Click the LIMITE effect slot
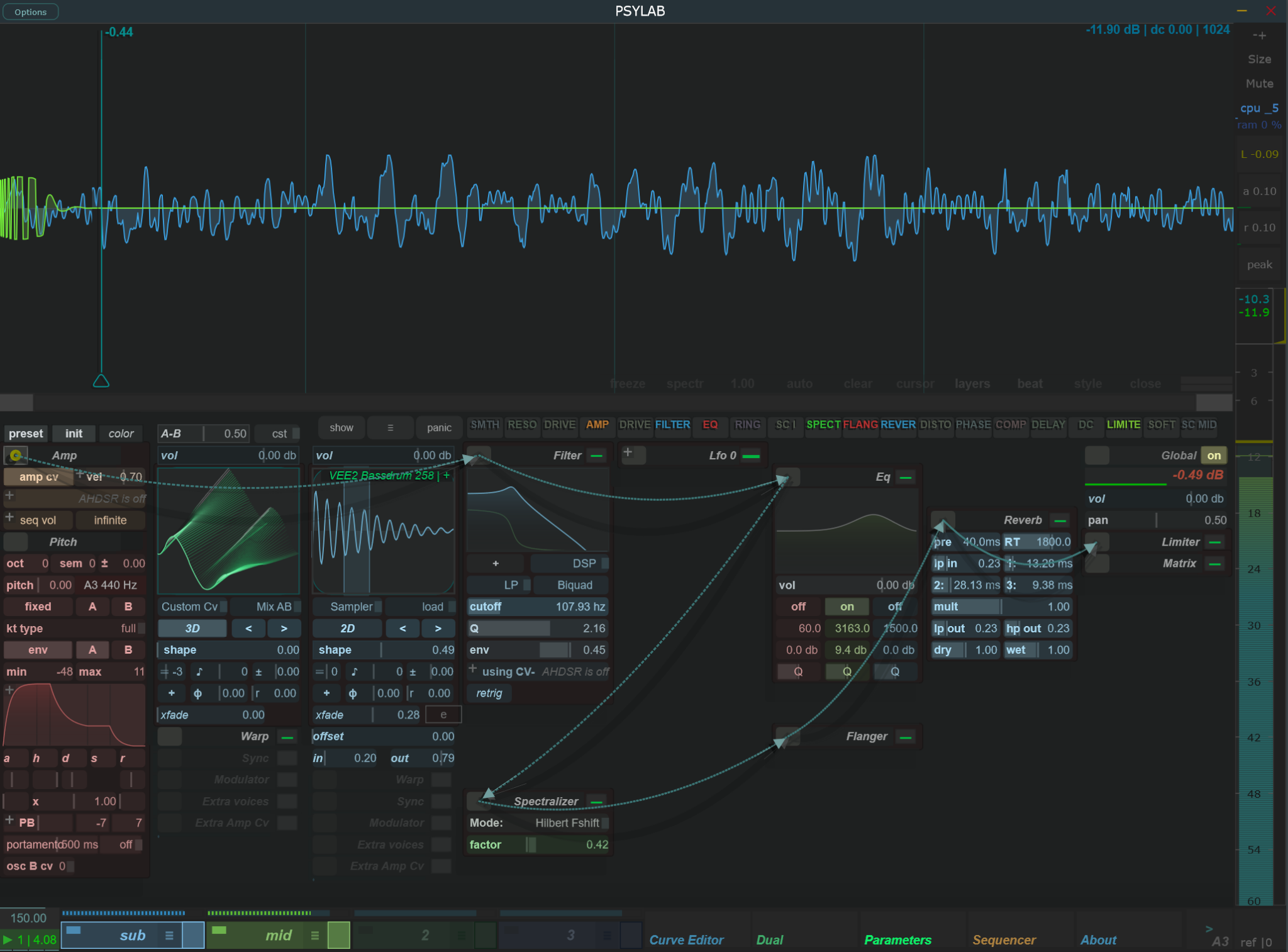The image size is (1288, 952). pos(1124,425)
